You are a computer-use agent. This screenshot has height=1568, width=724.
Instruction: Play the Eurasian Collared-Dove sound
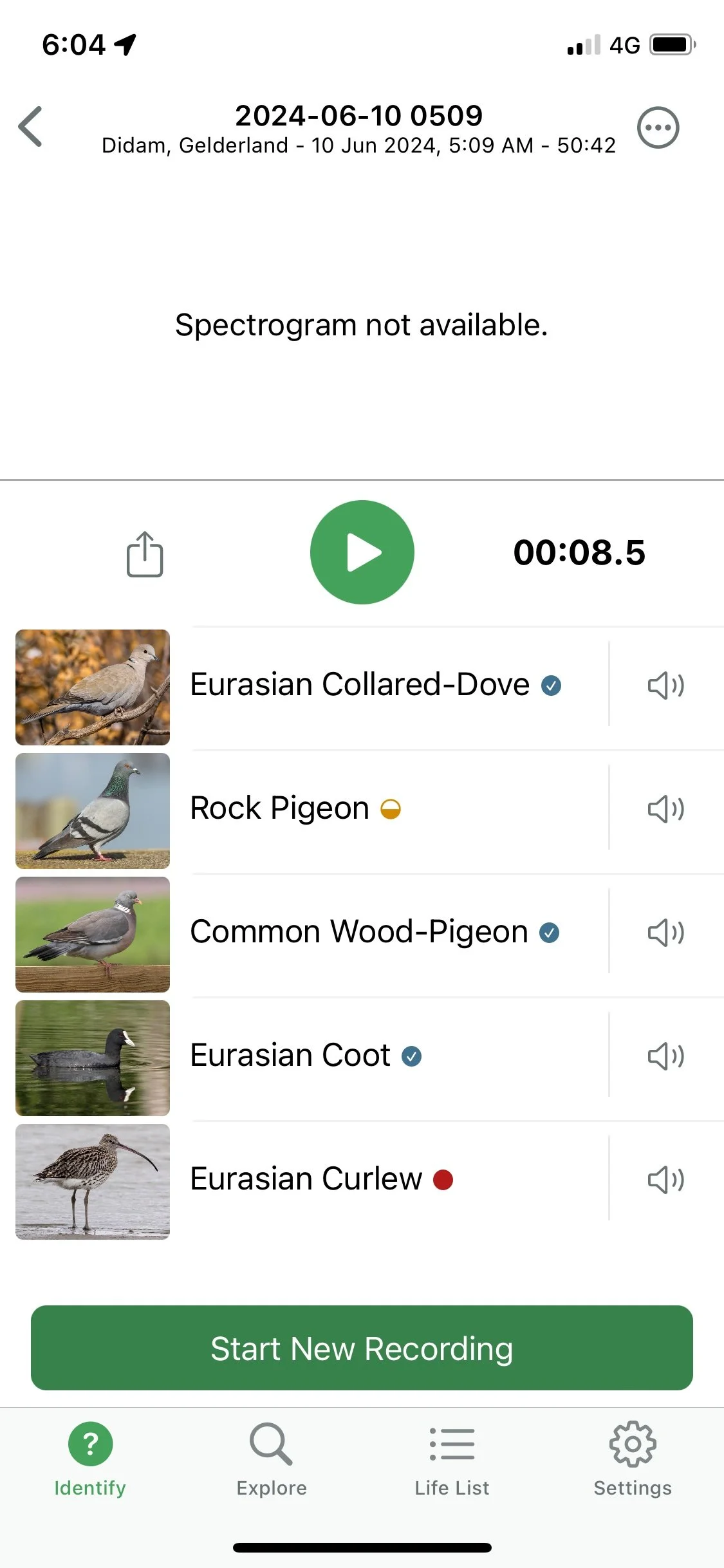point(666,685)
